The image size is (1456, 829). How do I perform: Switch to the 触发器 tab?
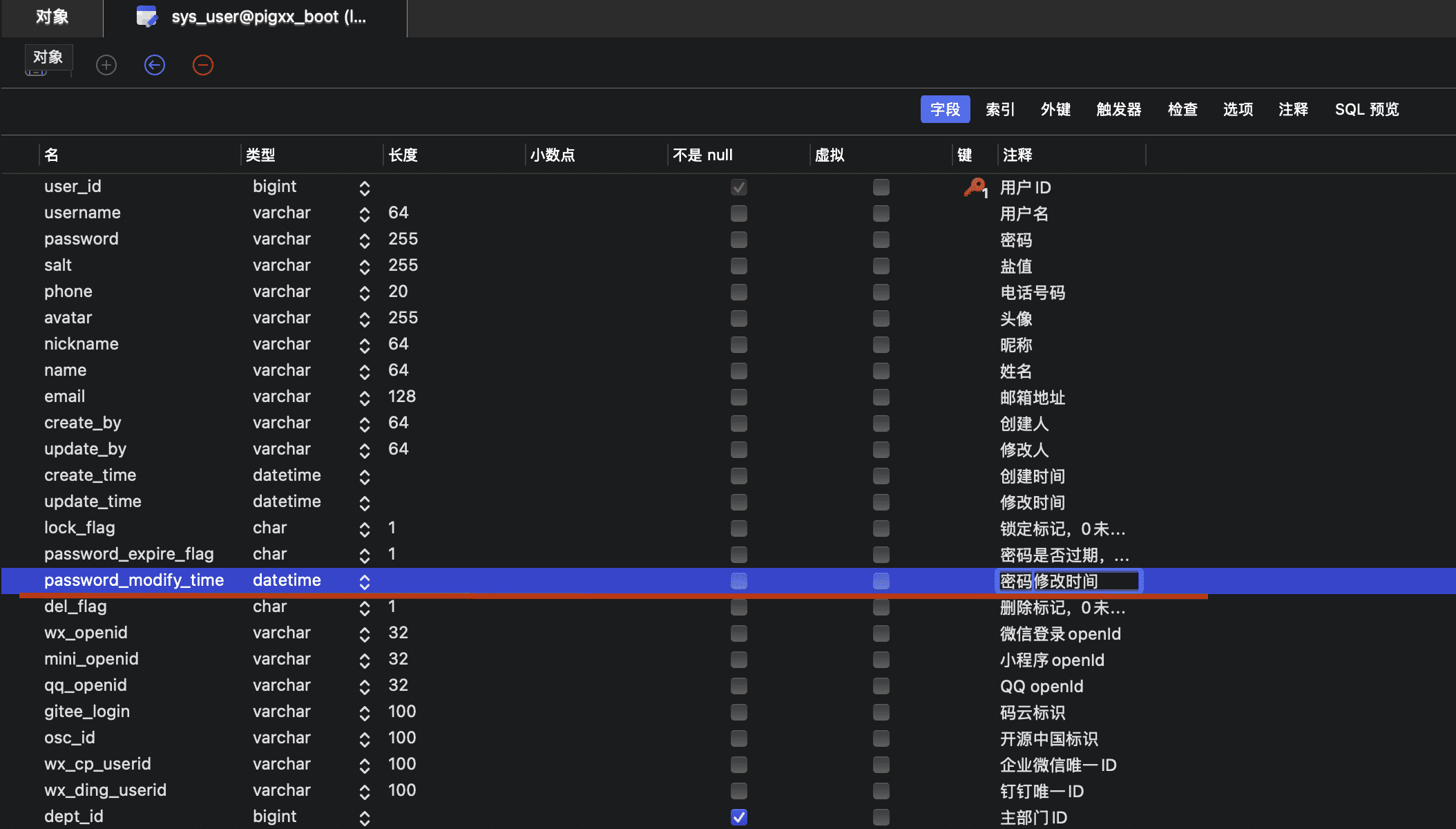tap(1118, 109)
